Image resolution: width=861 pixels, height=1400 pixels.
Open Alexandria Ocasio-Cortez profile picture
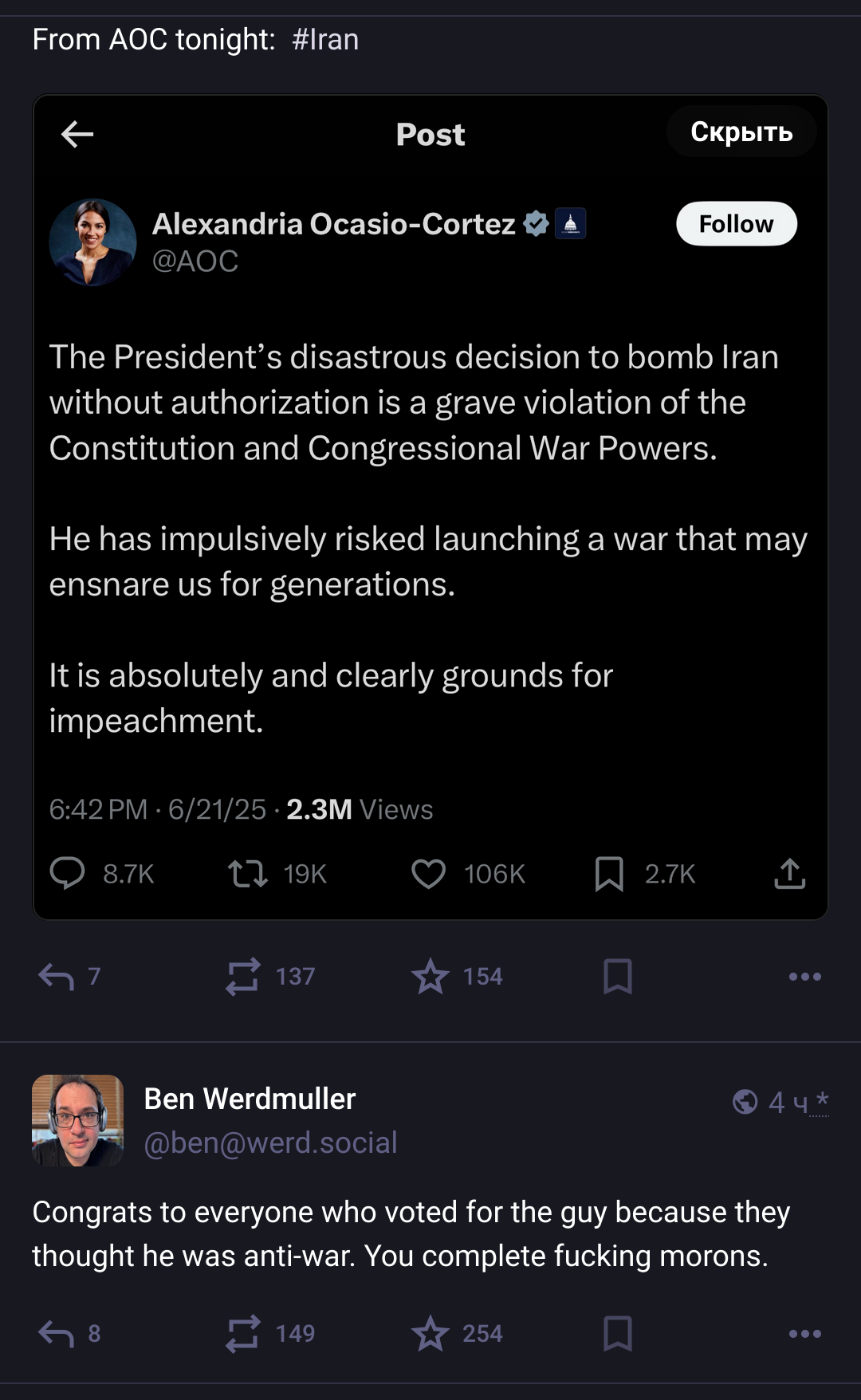(x=92, y=242)
